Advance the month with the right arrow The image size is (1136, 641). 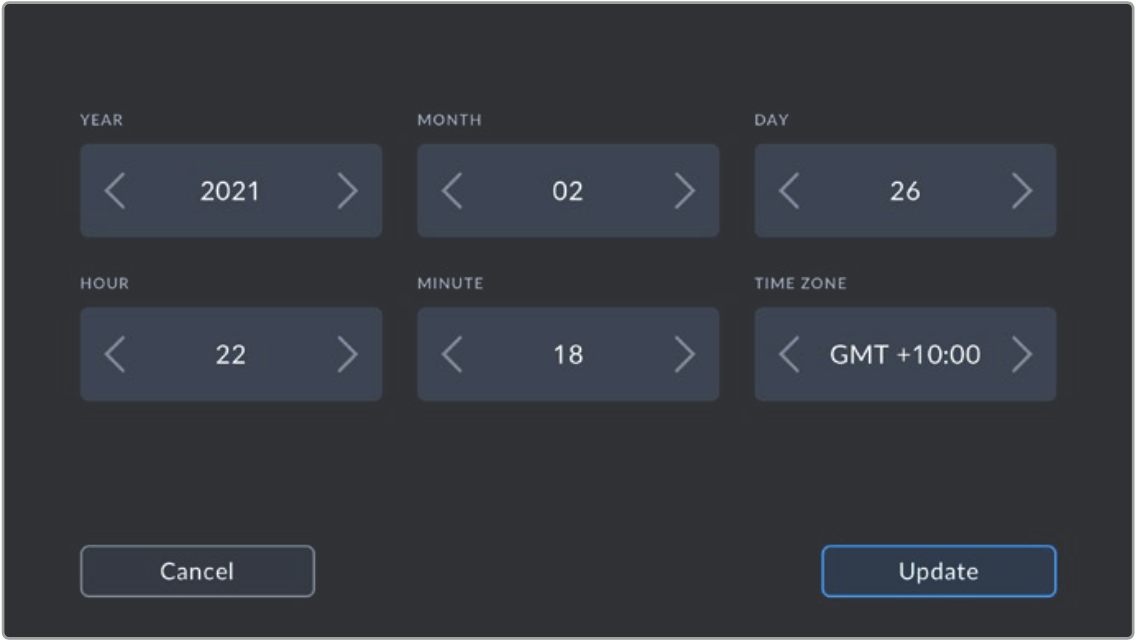684,191
